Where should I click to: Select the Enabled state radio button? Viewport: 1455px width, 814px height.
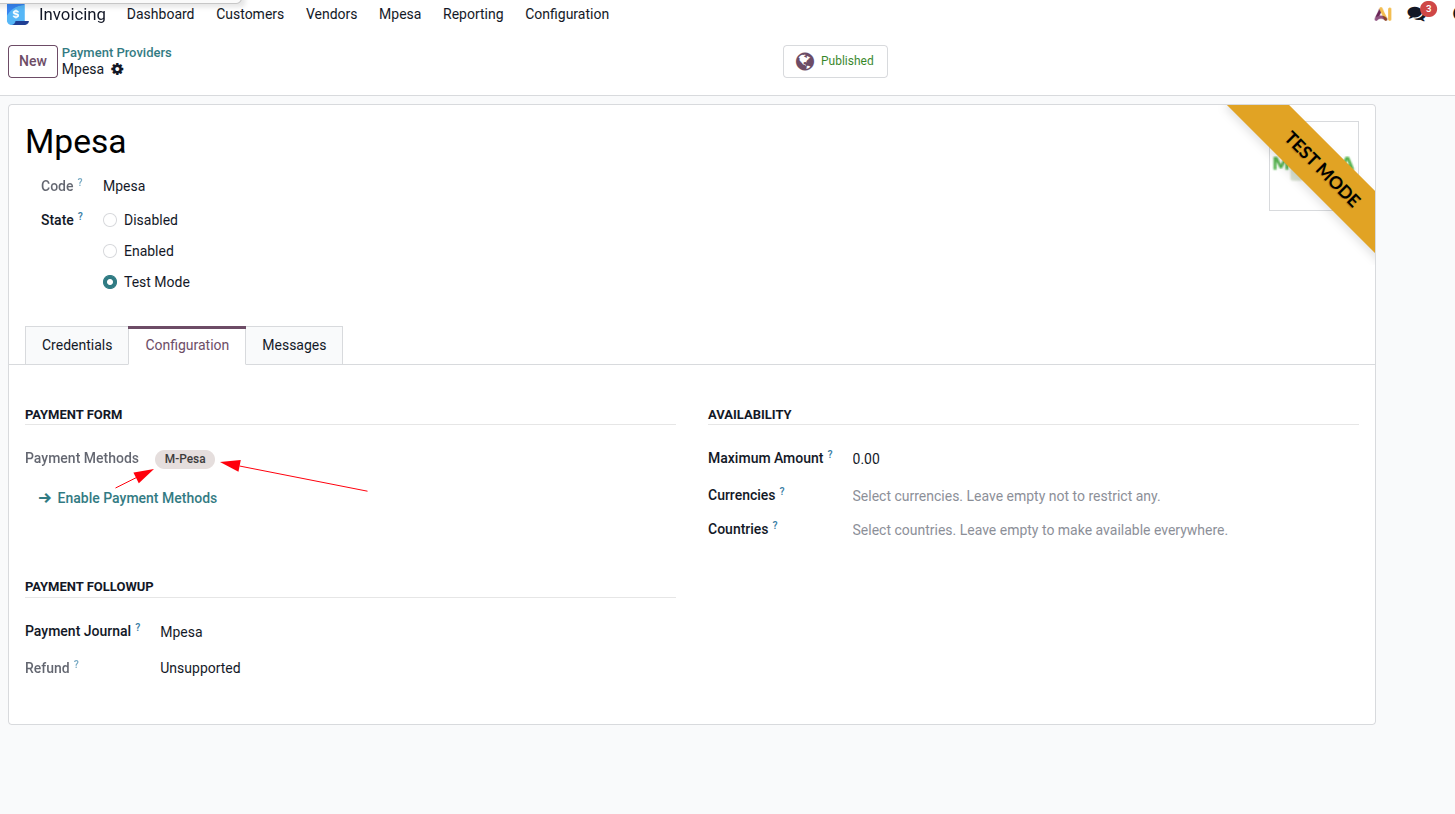coord(110,251)
